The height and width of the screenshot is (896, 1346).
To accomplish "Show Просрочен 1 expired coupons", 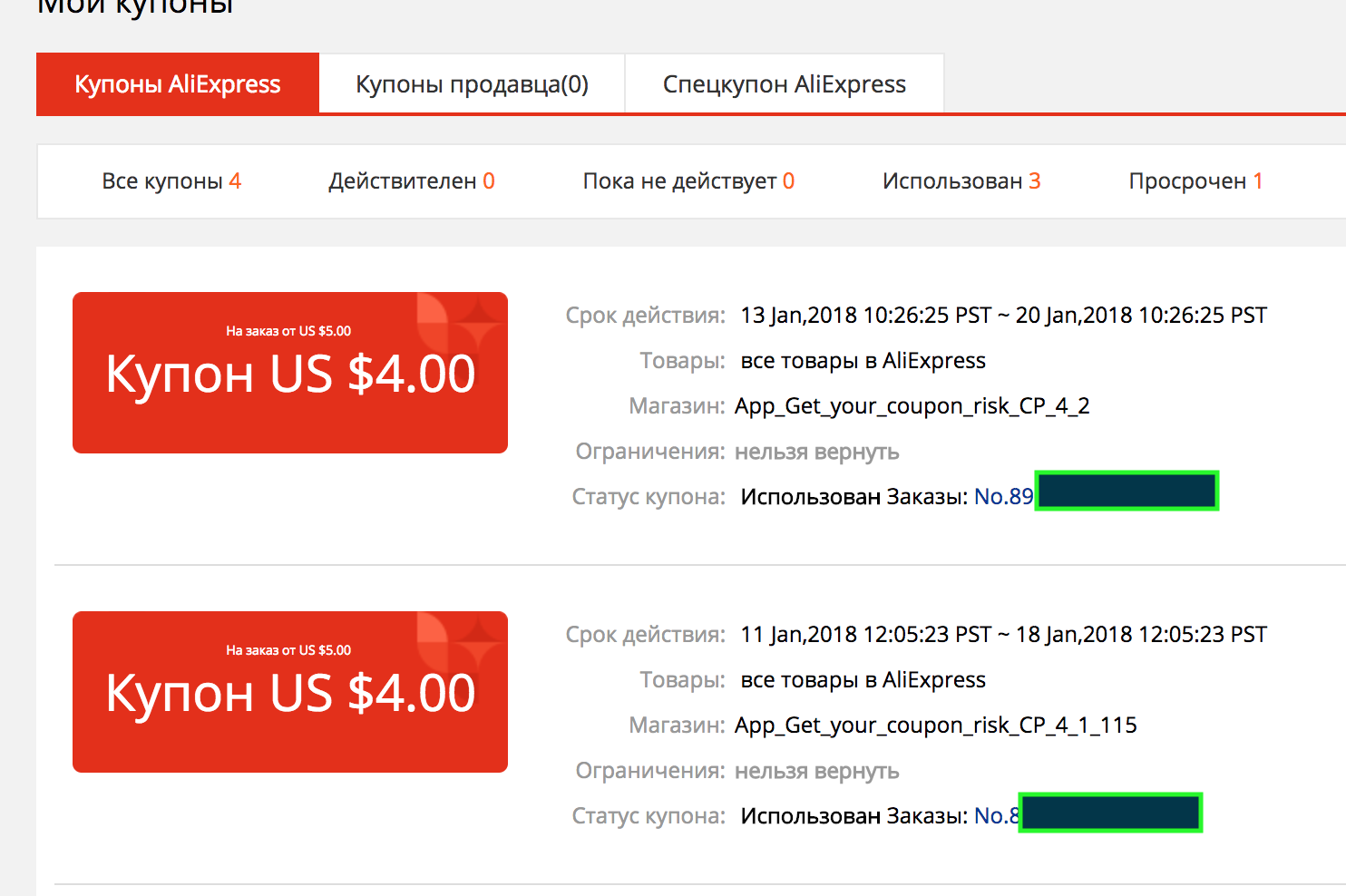I will click(x=1195, y=181).
